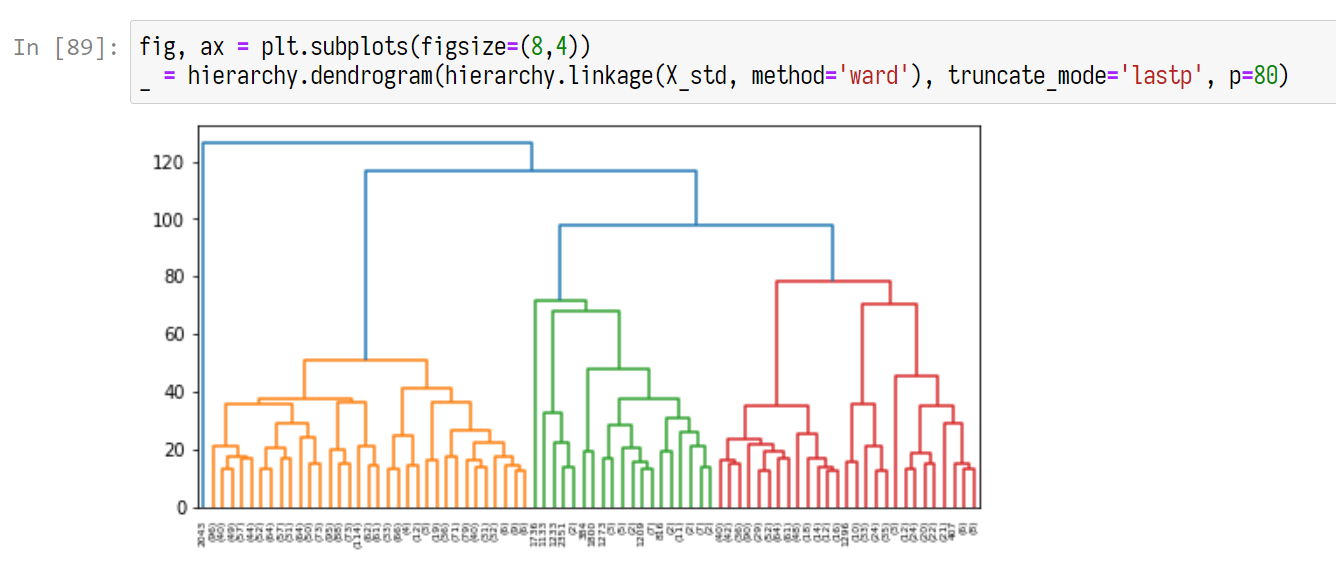Image resolution: width=1336 pixels, height=581 pixels.
Task: Click the In [89] cell prompt
Action: pyautogui.click(x=67, y=47)
